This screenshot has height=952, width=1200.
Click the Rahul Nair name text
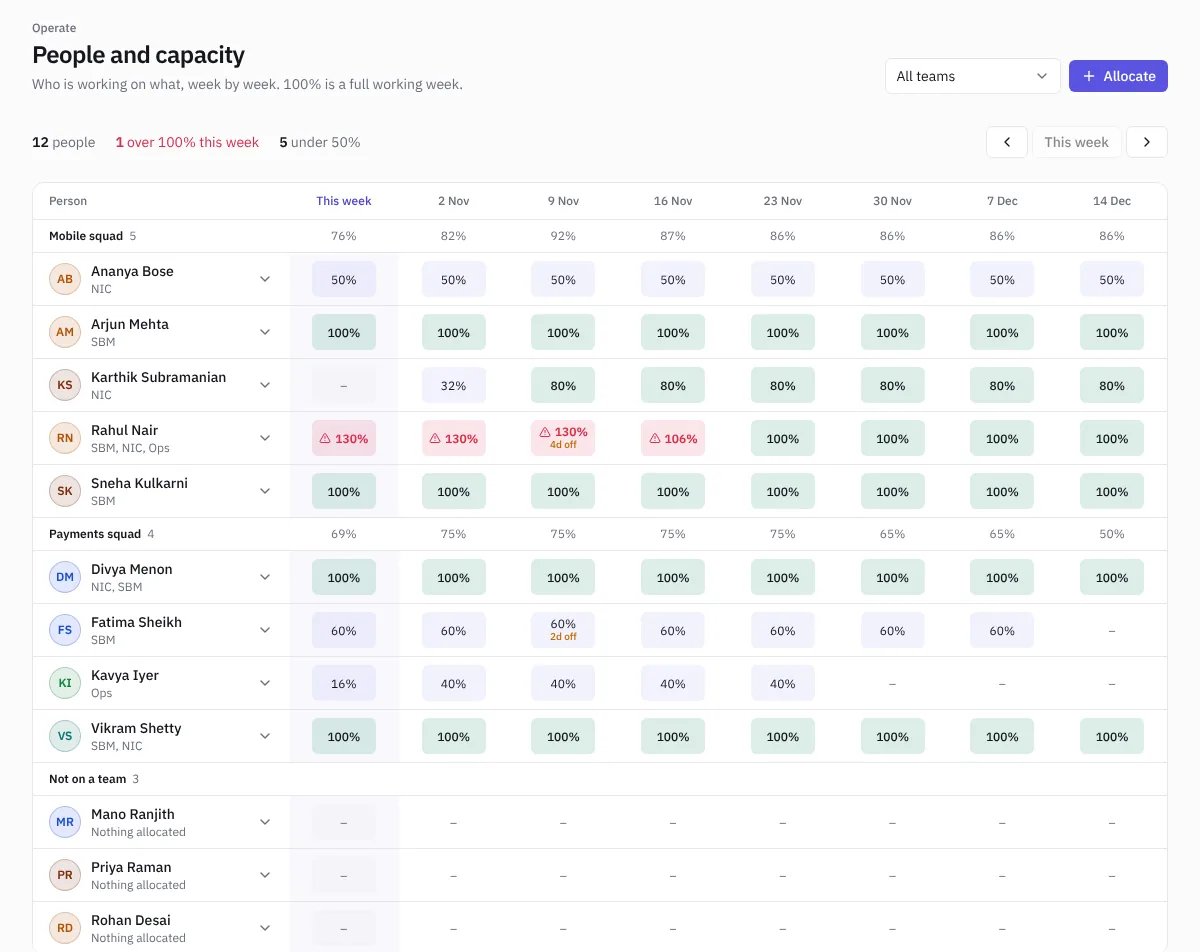click(125, 430)
